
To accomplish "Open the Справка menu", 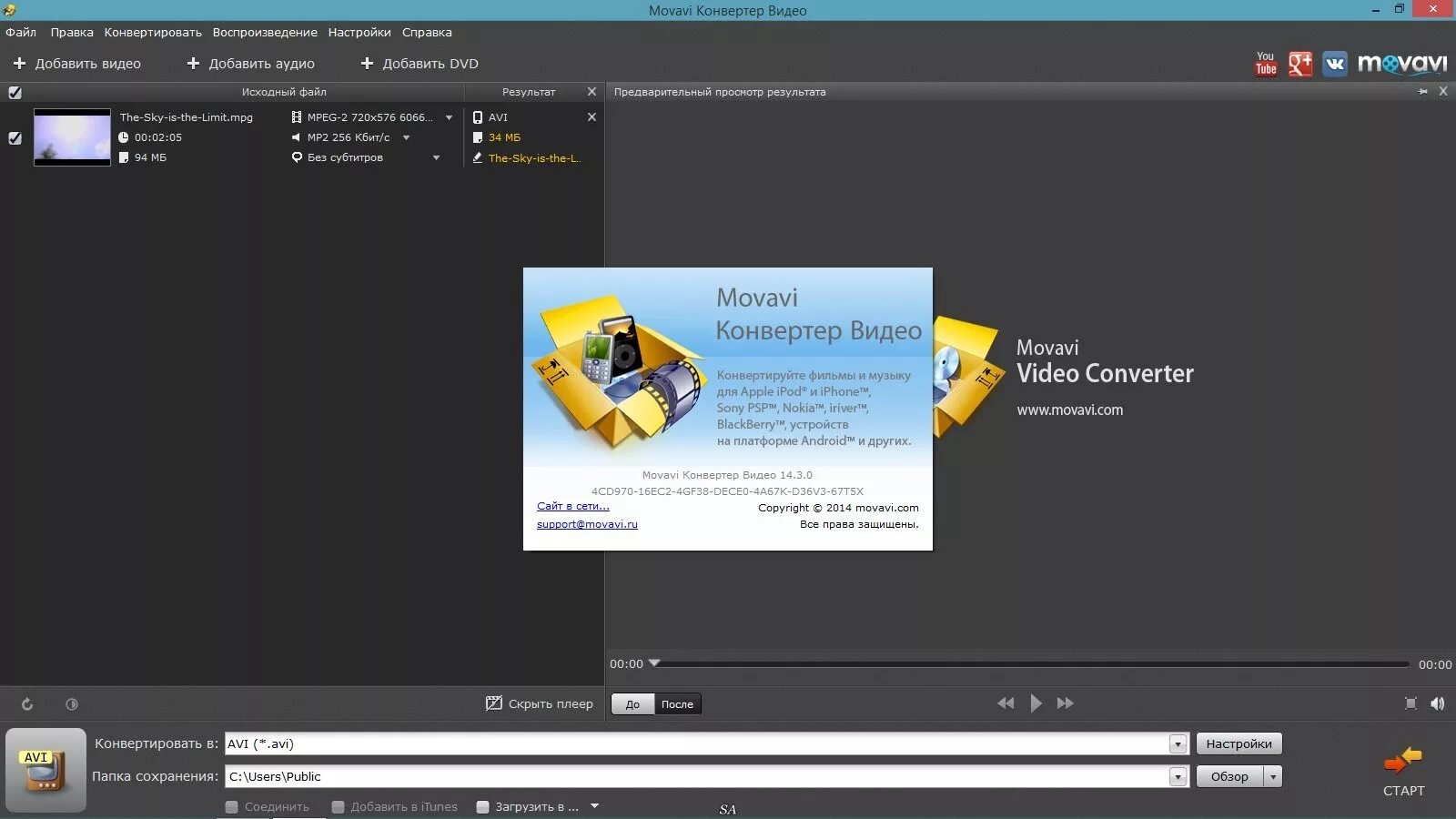I will [x=427, y=32].
